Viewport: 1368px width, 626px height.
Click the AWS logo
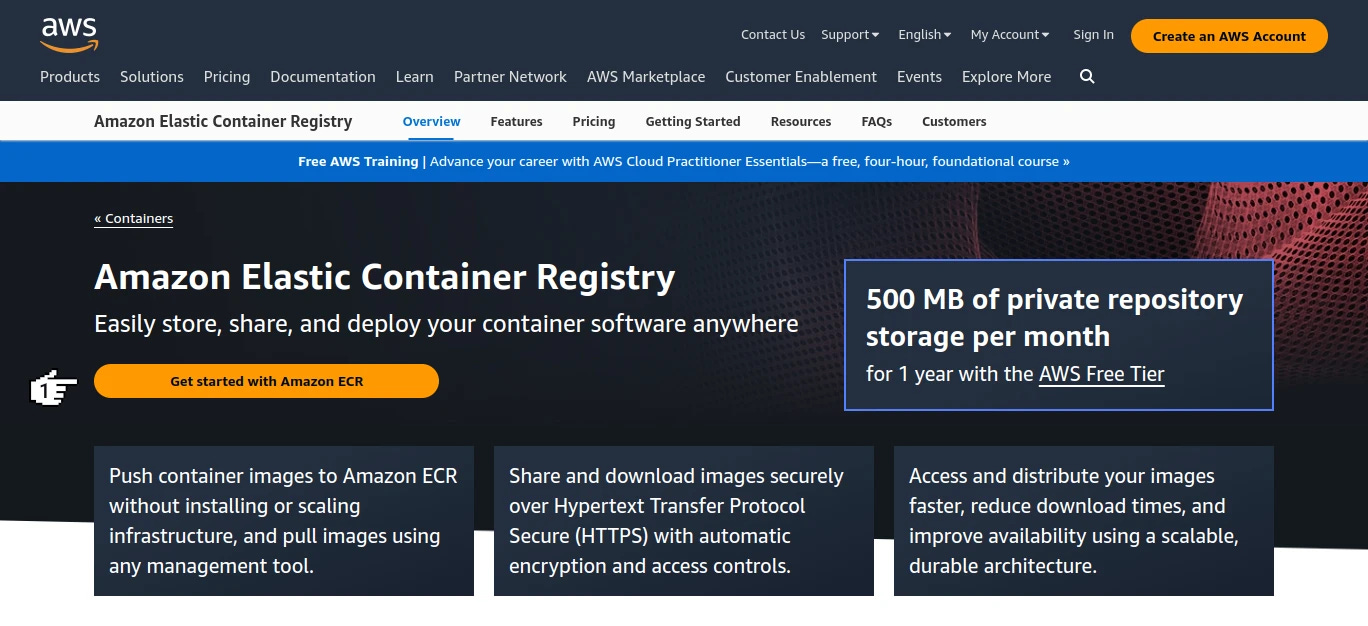pyautogui.click(x=69, y=35)
